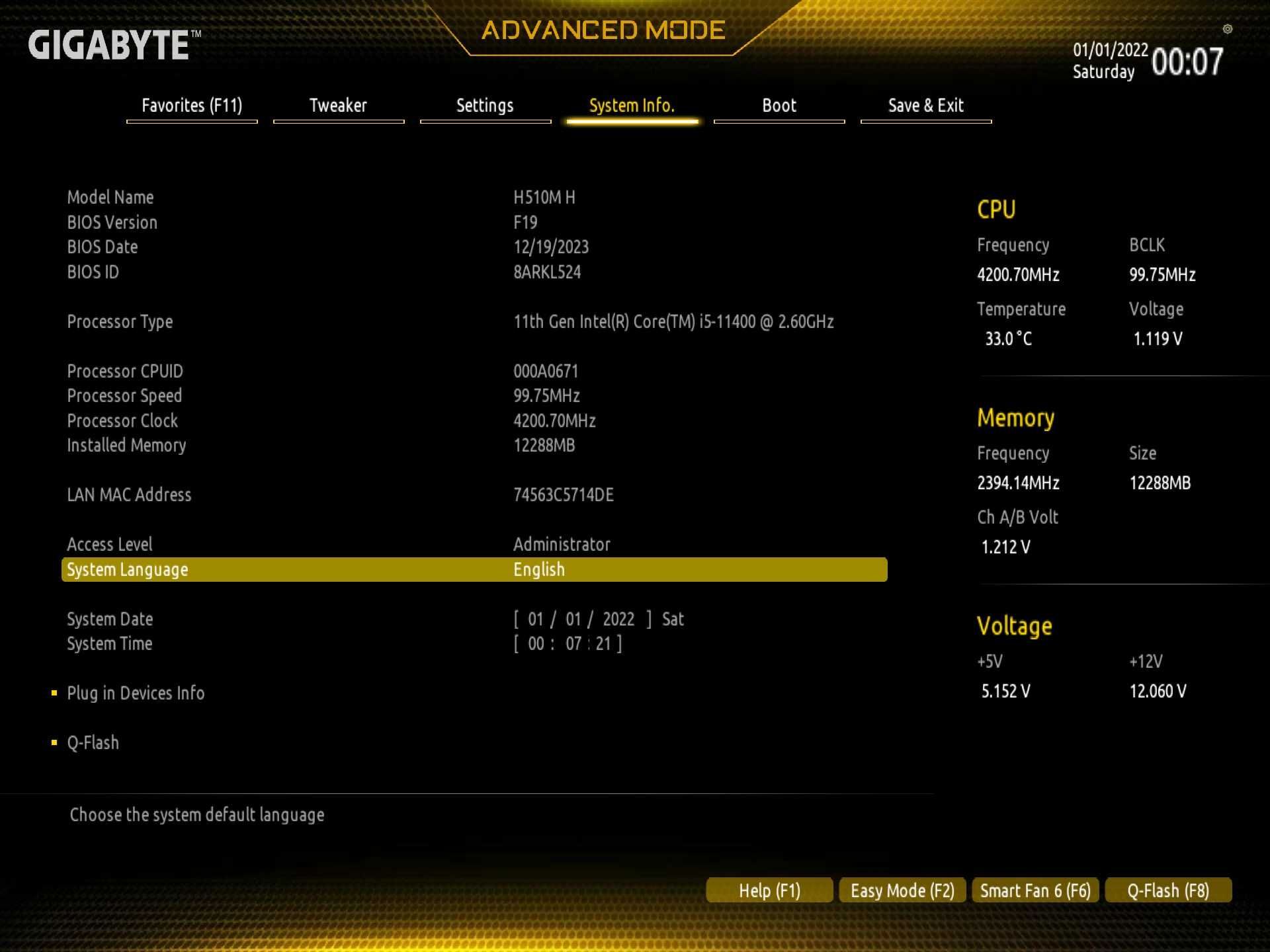Viewport: 1270px width, 952px height.
Task: Click the small gear icon above the clock
Action: point(1227,29)
